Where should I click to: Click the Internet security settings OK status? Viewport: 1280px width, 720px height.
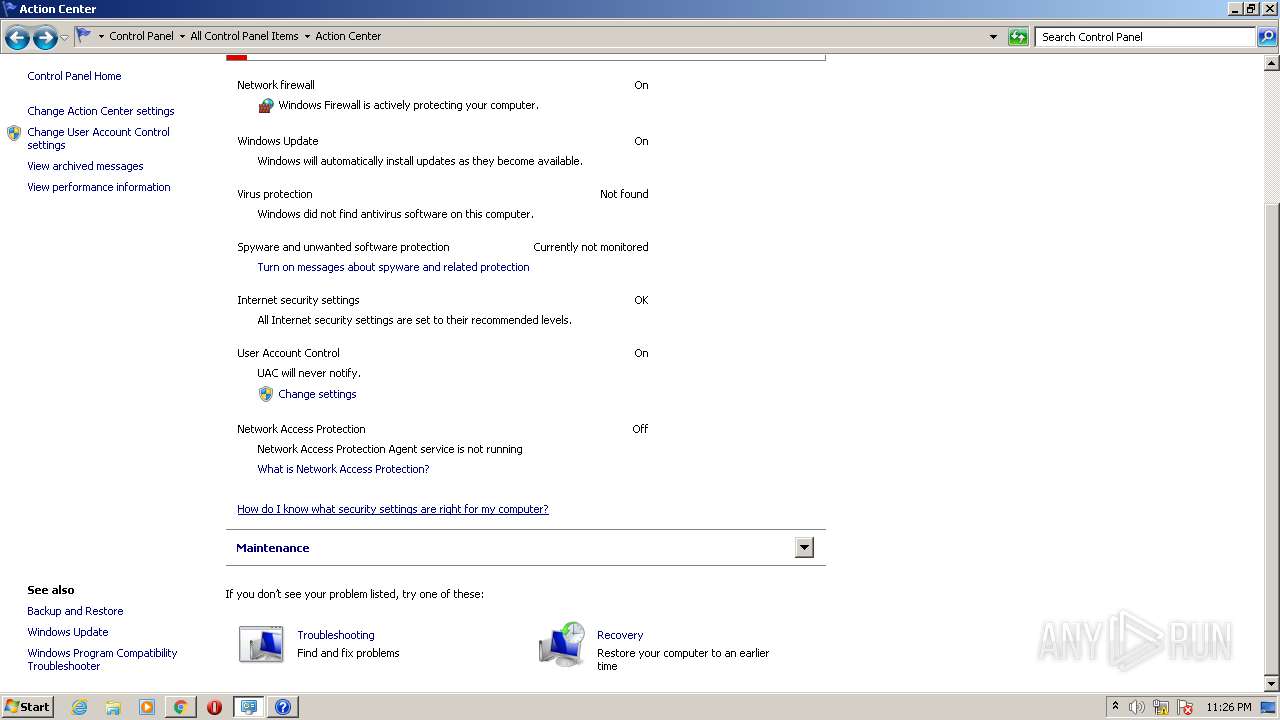coord(641,300)
